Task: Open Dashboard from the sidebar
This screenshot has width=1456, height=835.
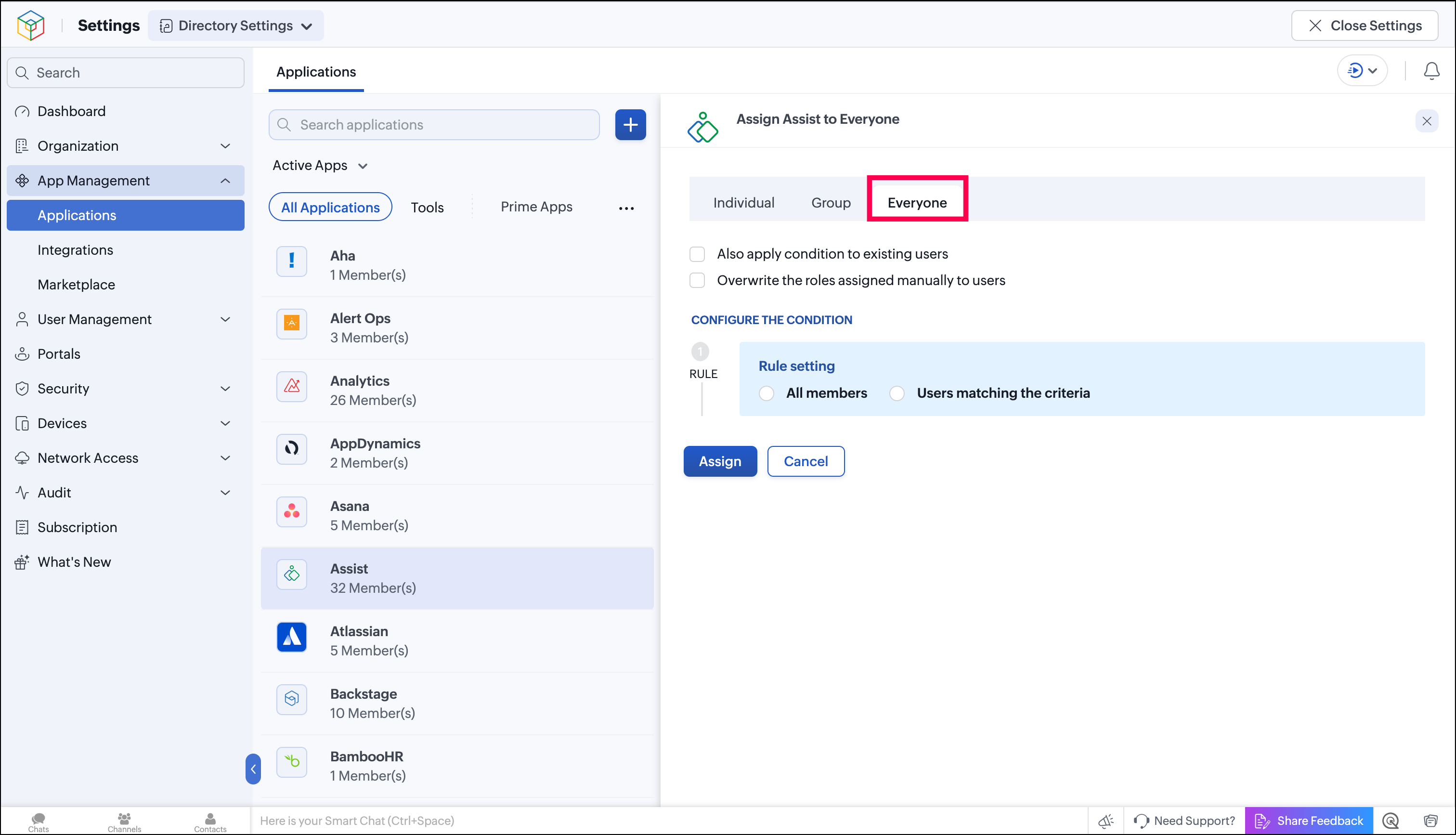Action: pos(126,111)
